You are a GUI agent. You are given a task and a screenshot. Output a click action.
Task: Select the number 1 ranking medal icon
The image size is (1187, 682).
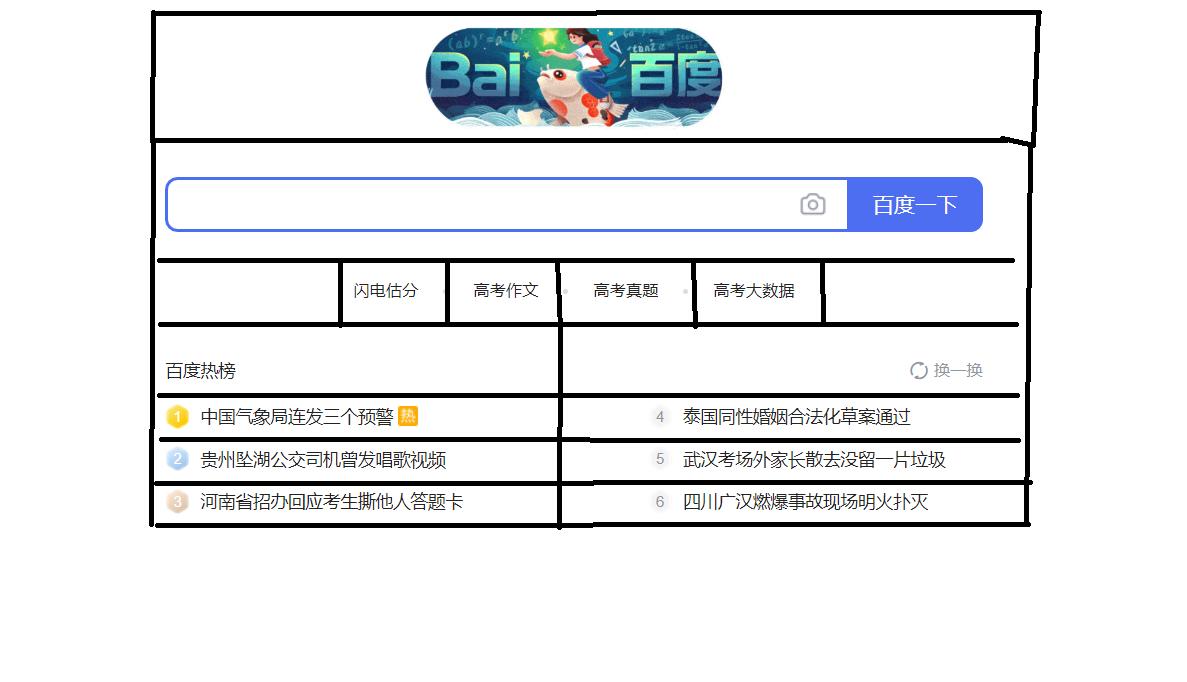pos(176,416)
